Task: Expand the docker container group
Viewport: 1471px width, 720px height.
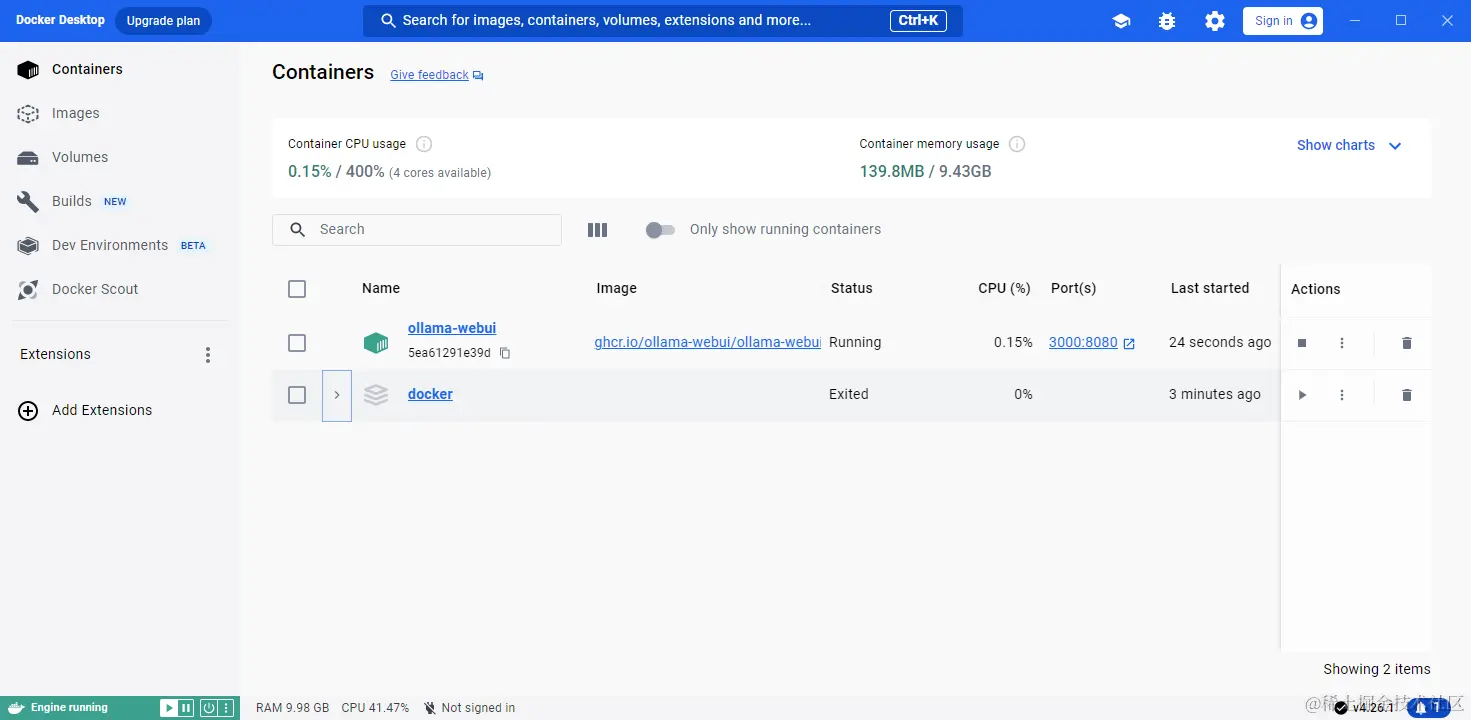Action: [337, 395]
